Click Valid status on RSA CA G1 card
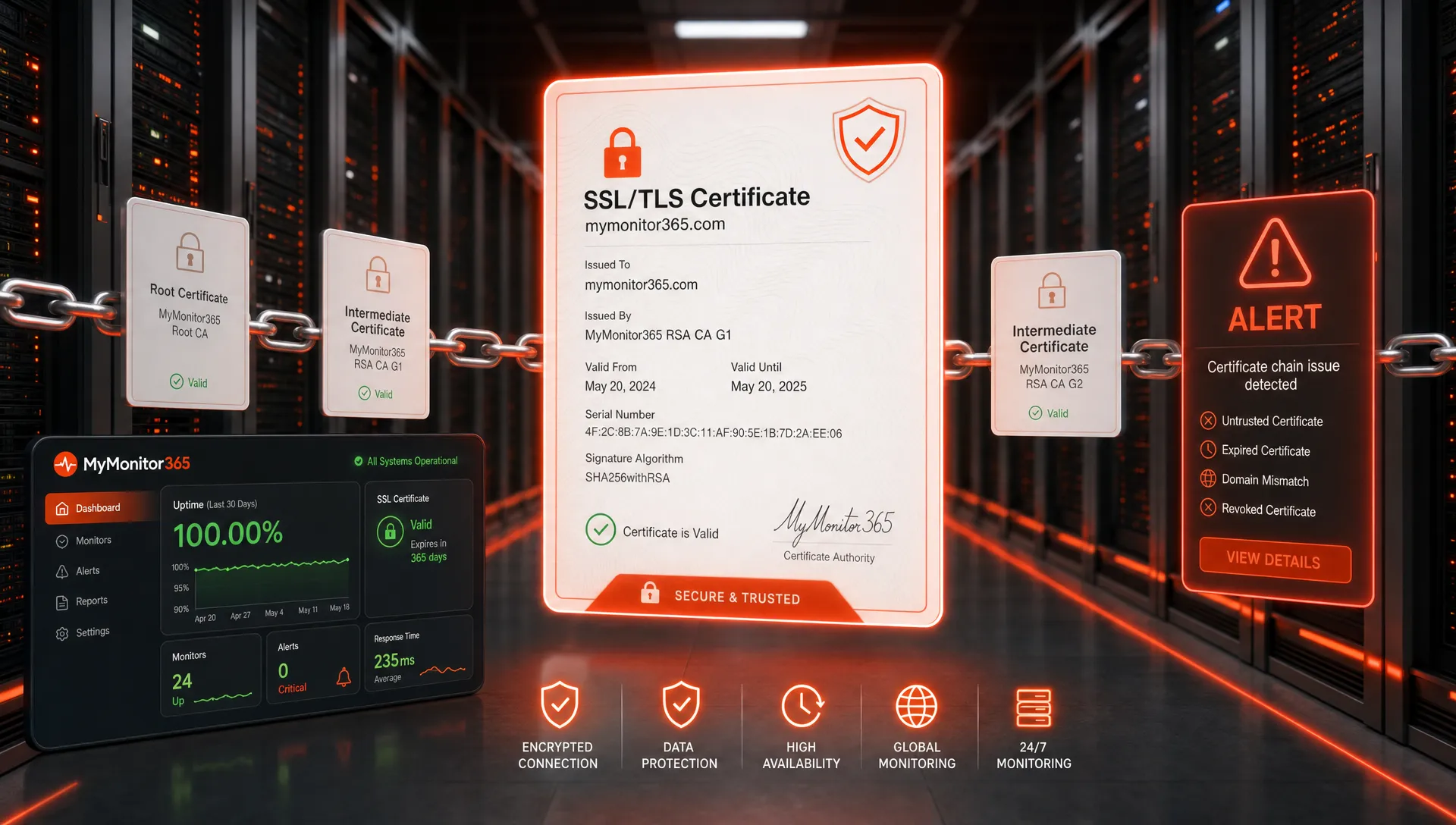The image size is (1456, 825). point(375,394)
